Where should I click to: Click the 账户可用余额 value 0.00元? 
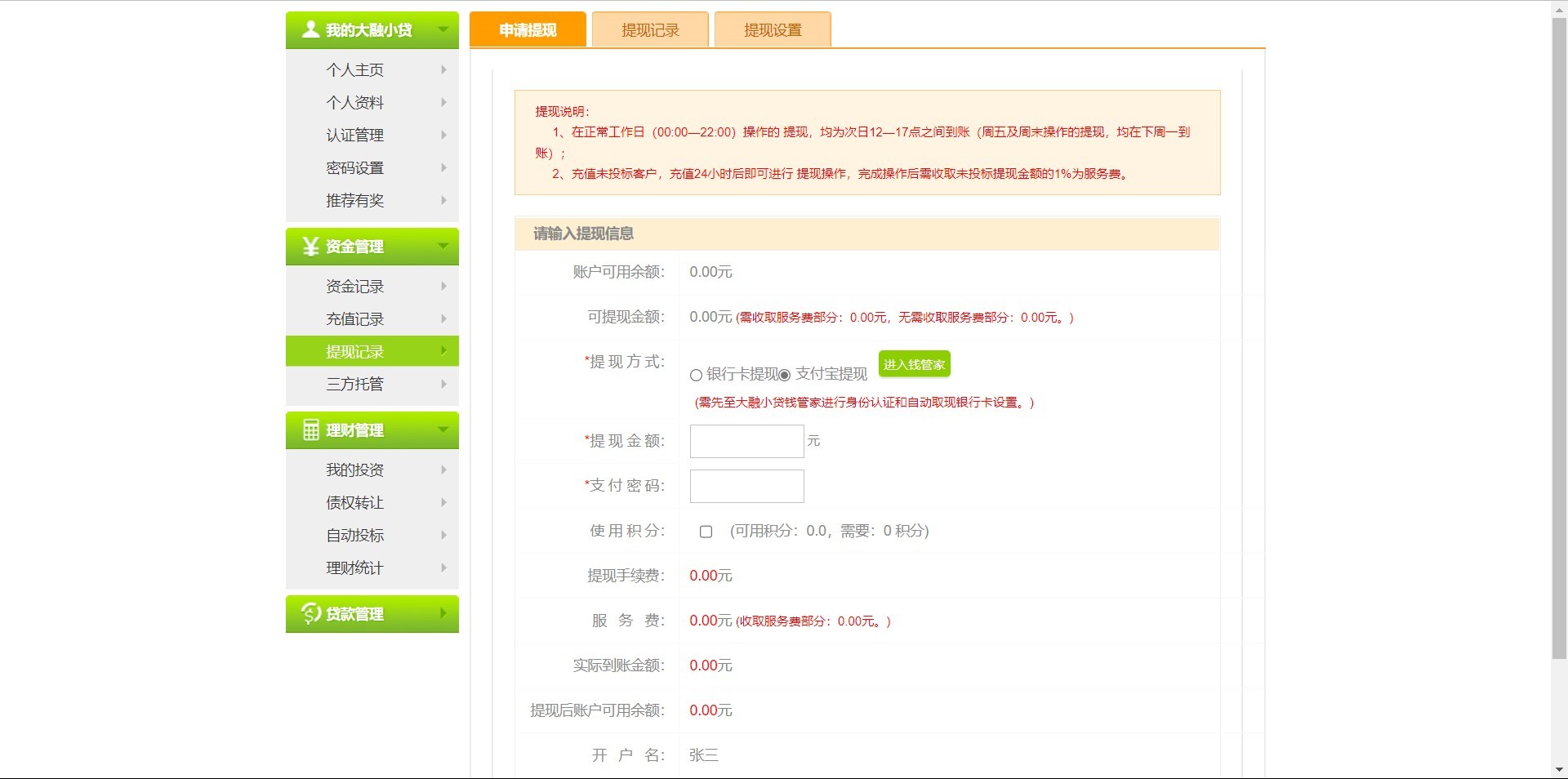[710, 272]
